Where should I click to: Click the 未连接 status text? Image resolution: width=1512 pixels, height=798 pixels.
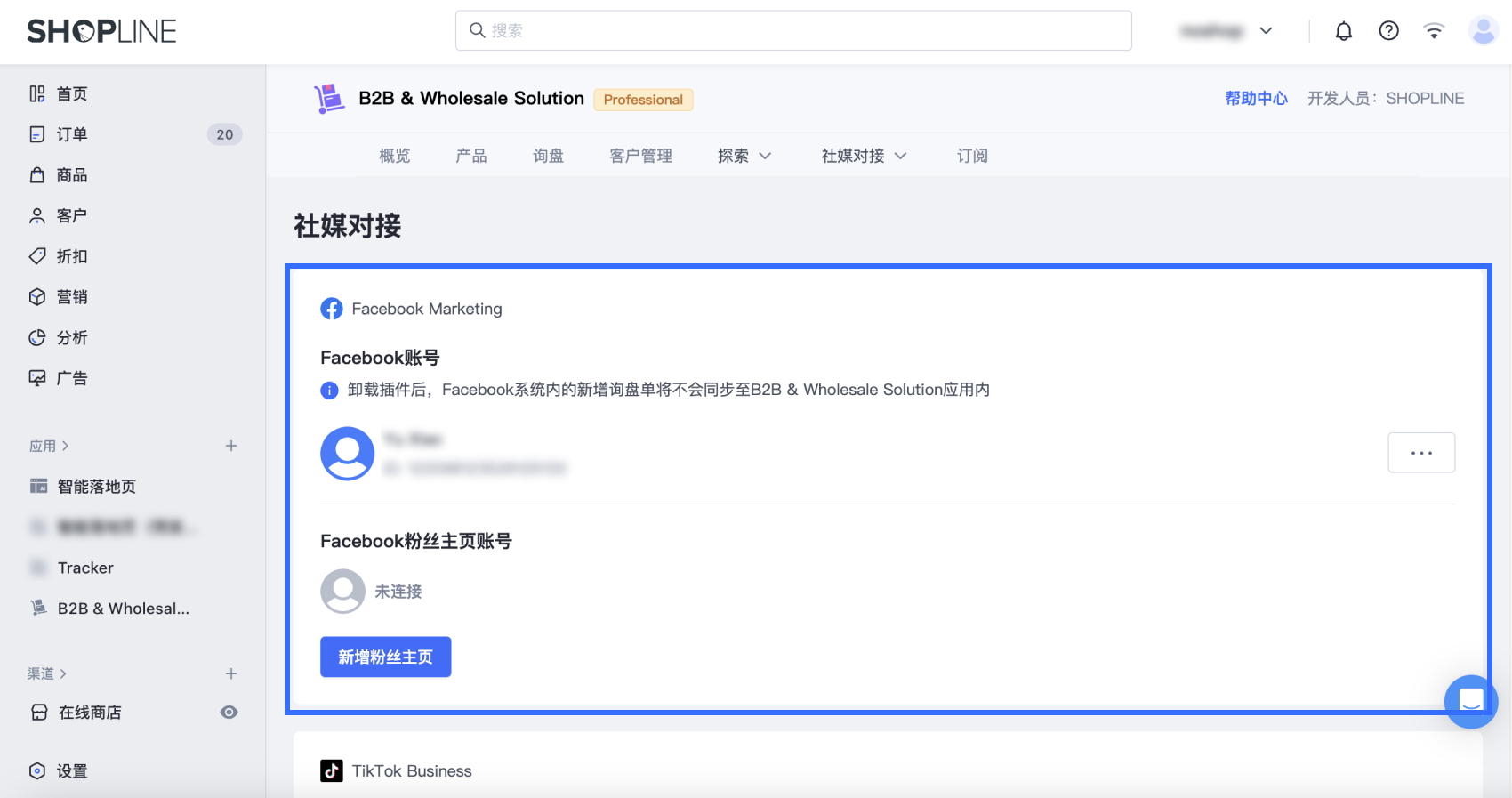click(x=398, y=592)
